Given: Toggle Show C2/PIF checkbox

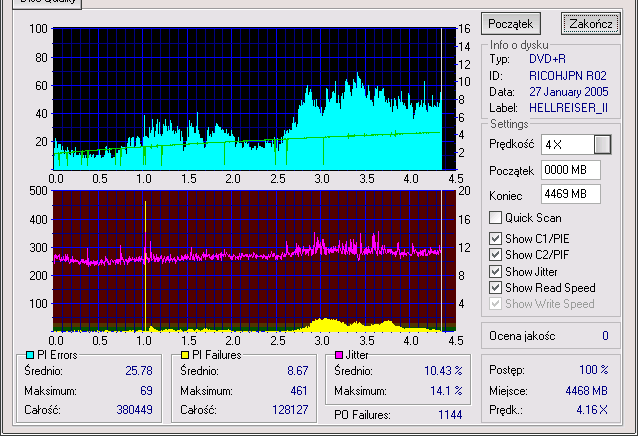Looking at the screenshot, I should coord(495,255).
